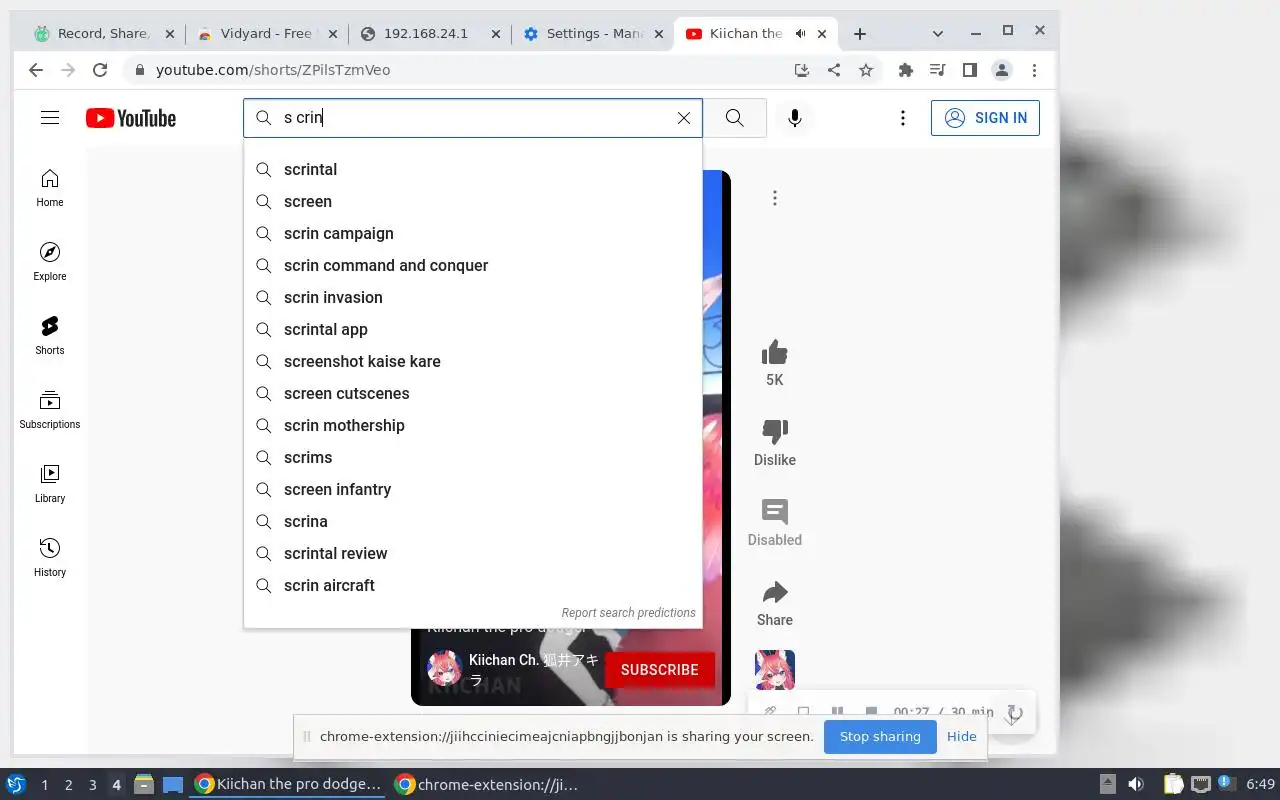The width and height of the screenshot is (1280, 800).
Task: Click the SUBSCRIBE button
Action: point(660,670)
